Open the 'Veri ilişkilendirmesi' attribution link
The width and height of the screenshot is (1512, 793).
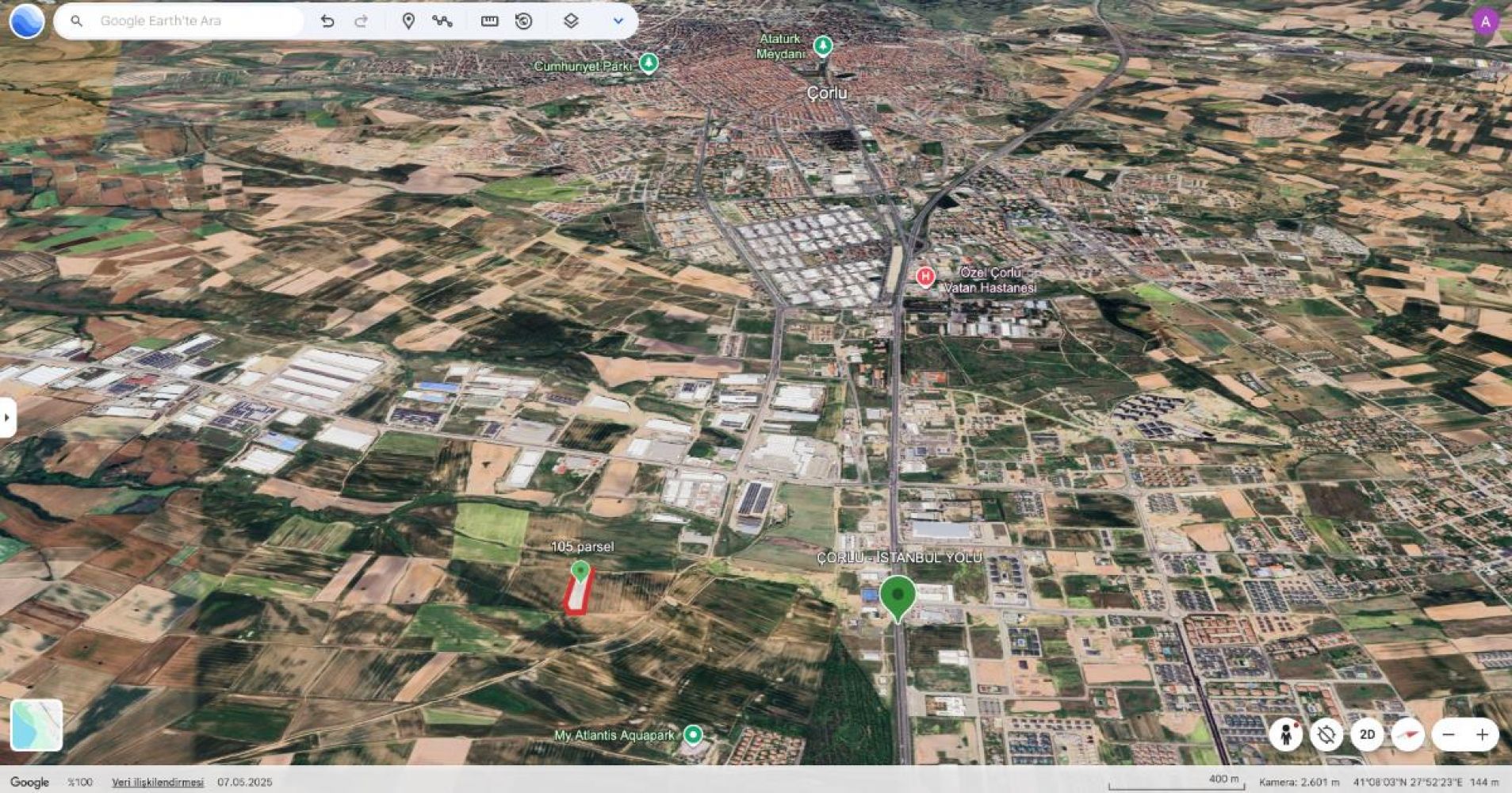coord(157,782)
